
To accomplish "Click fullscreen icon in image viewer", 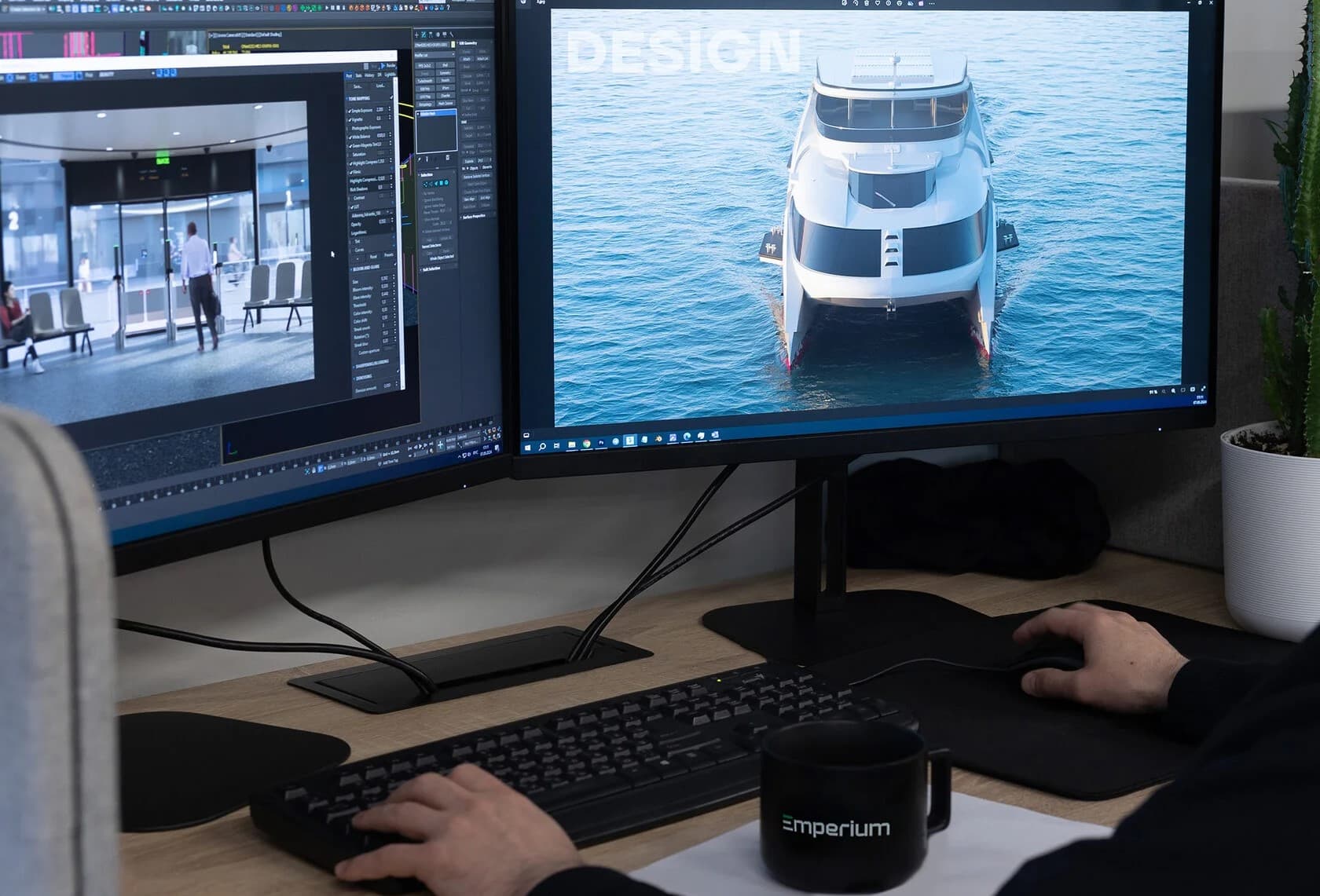I will click(1203, 388).
